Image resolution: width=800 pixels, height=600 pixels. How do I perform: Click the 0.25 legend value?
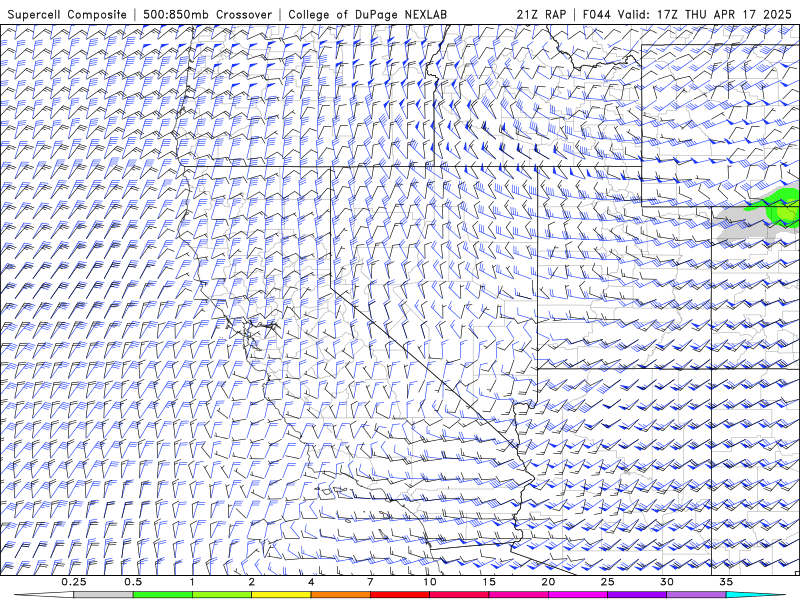[74, 582]
